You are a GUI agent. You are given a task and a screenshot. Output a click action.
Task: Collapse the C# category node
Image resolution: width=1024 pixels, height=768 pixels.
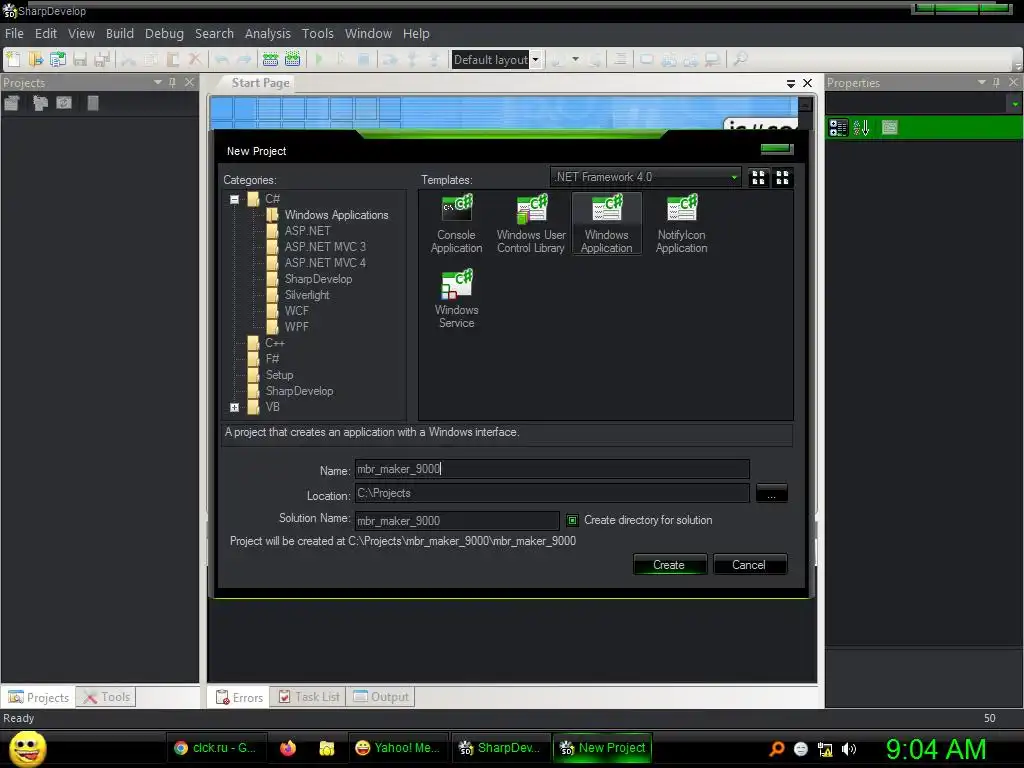coord(234,199)
